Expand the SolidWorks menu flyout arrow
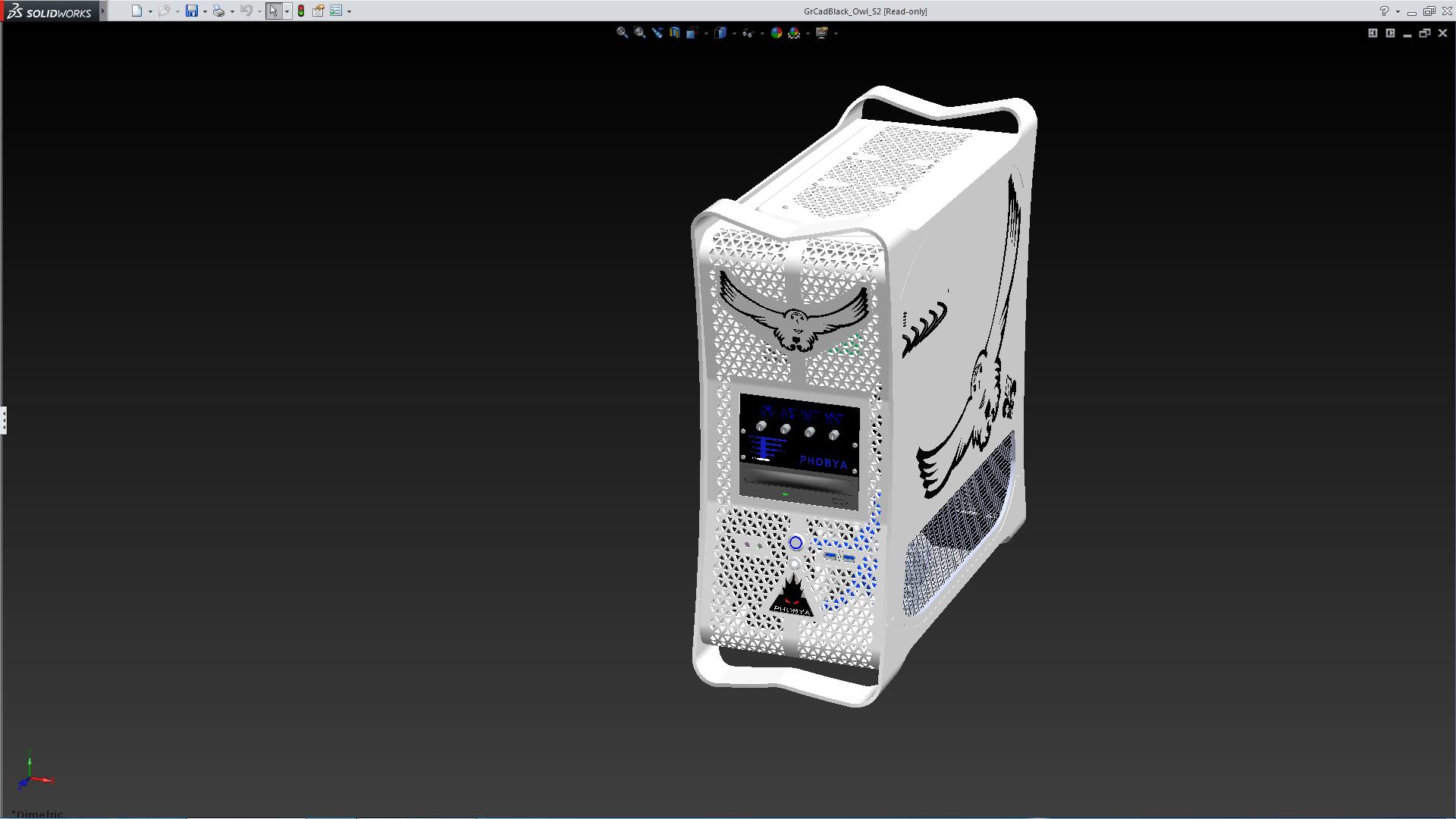1456x819 pixels. (103, 11)
